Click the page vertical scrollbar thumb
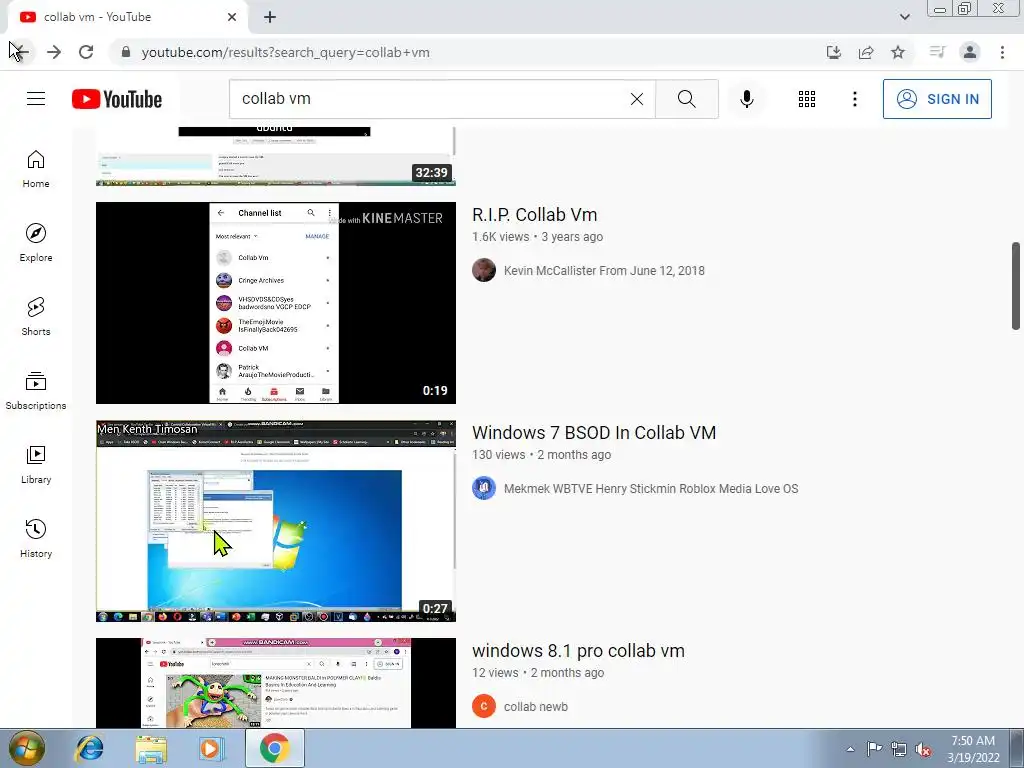This screenshot has width=1024, height=768. click(1016, 286)
